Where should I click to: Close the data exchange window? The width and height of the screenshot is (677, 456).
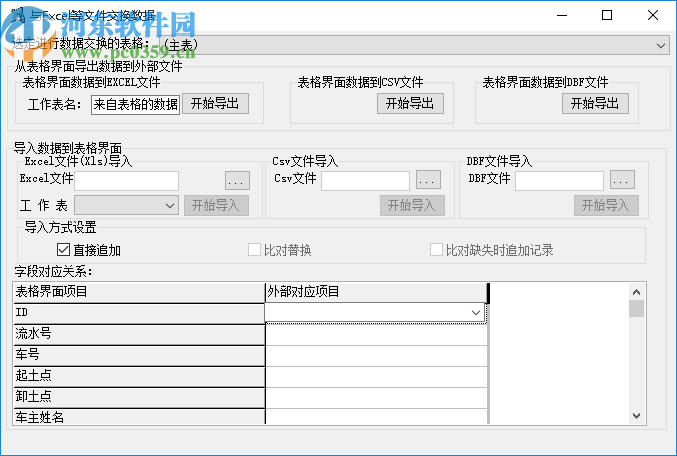[x=653, y=16]
